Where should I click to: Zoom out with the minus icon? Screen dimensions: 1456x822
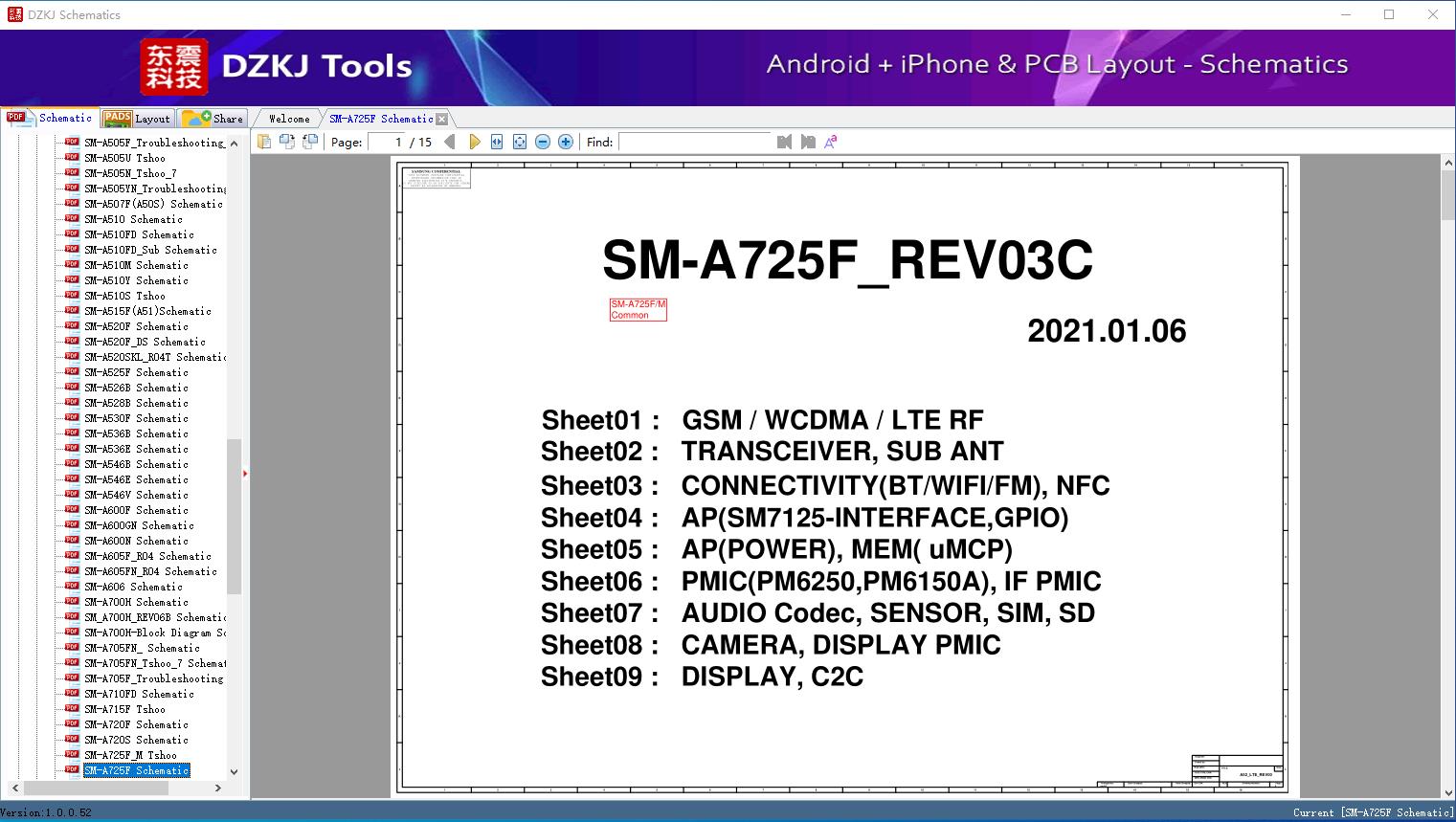pyautogui.click(x=543, y=142)
